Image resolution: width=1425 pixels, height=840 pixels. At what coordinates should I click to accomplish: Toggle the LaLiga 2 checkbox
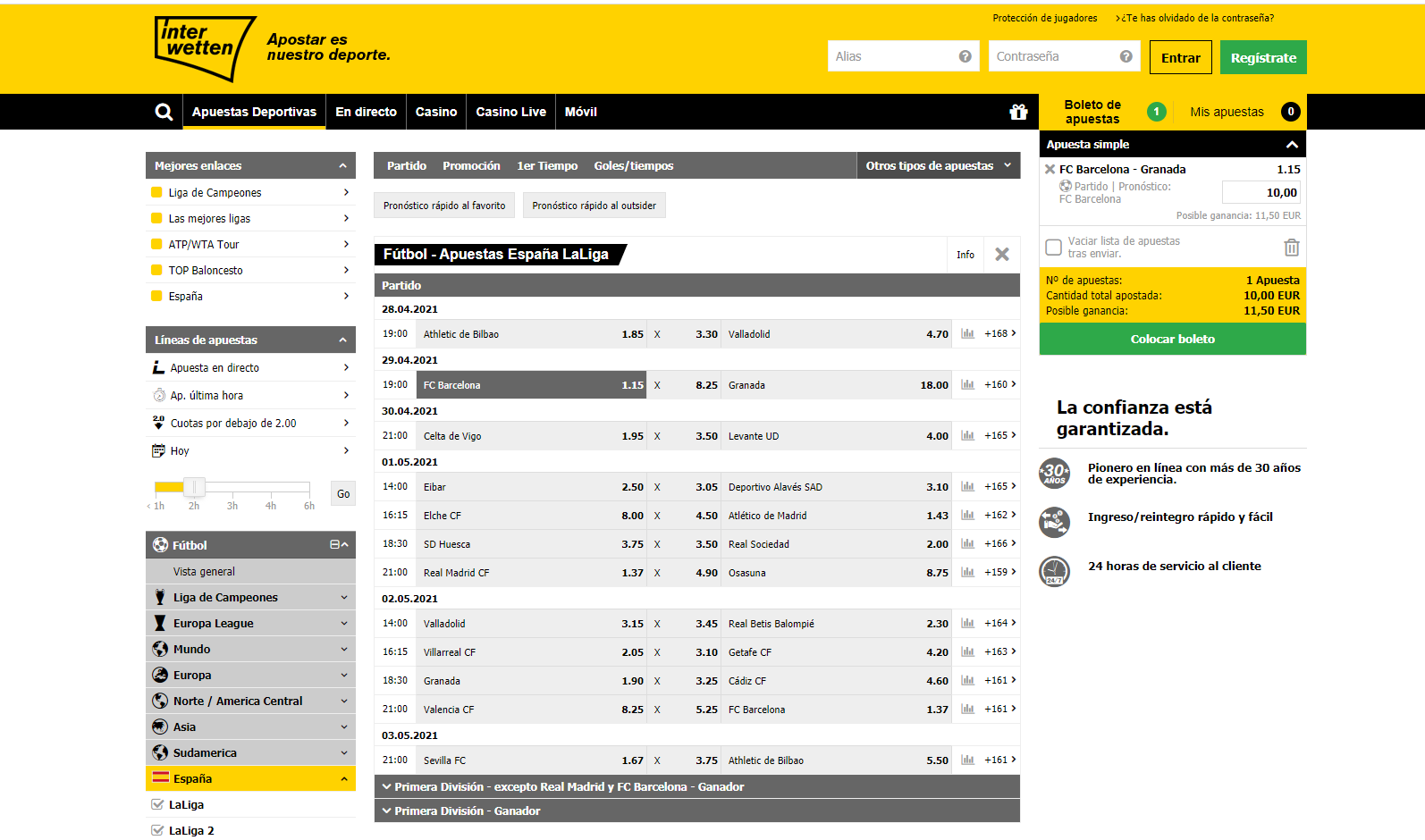(158, 830)
